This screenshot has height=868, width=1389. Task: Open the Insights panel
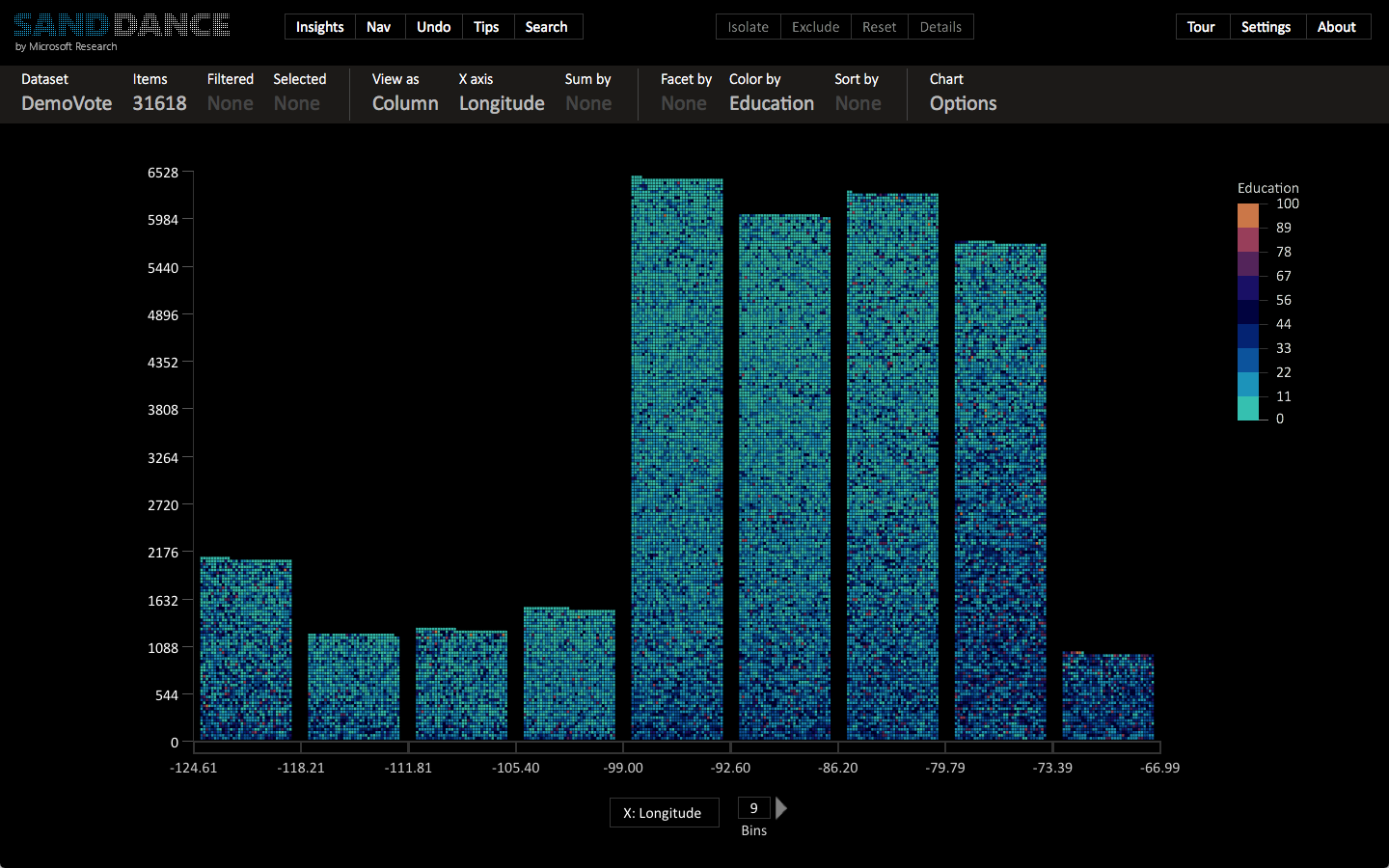pos(319,27)
